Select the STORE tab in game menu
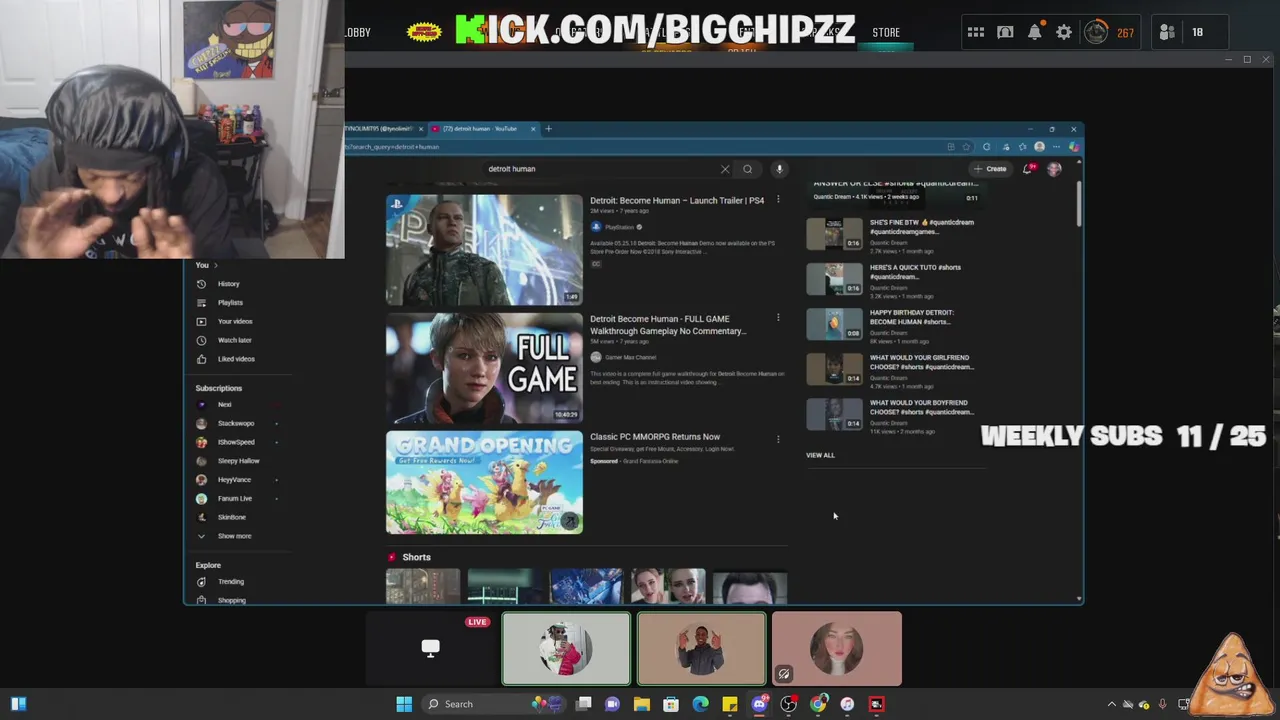The image size is (1280, 720). (886, 32)
